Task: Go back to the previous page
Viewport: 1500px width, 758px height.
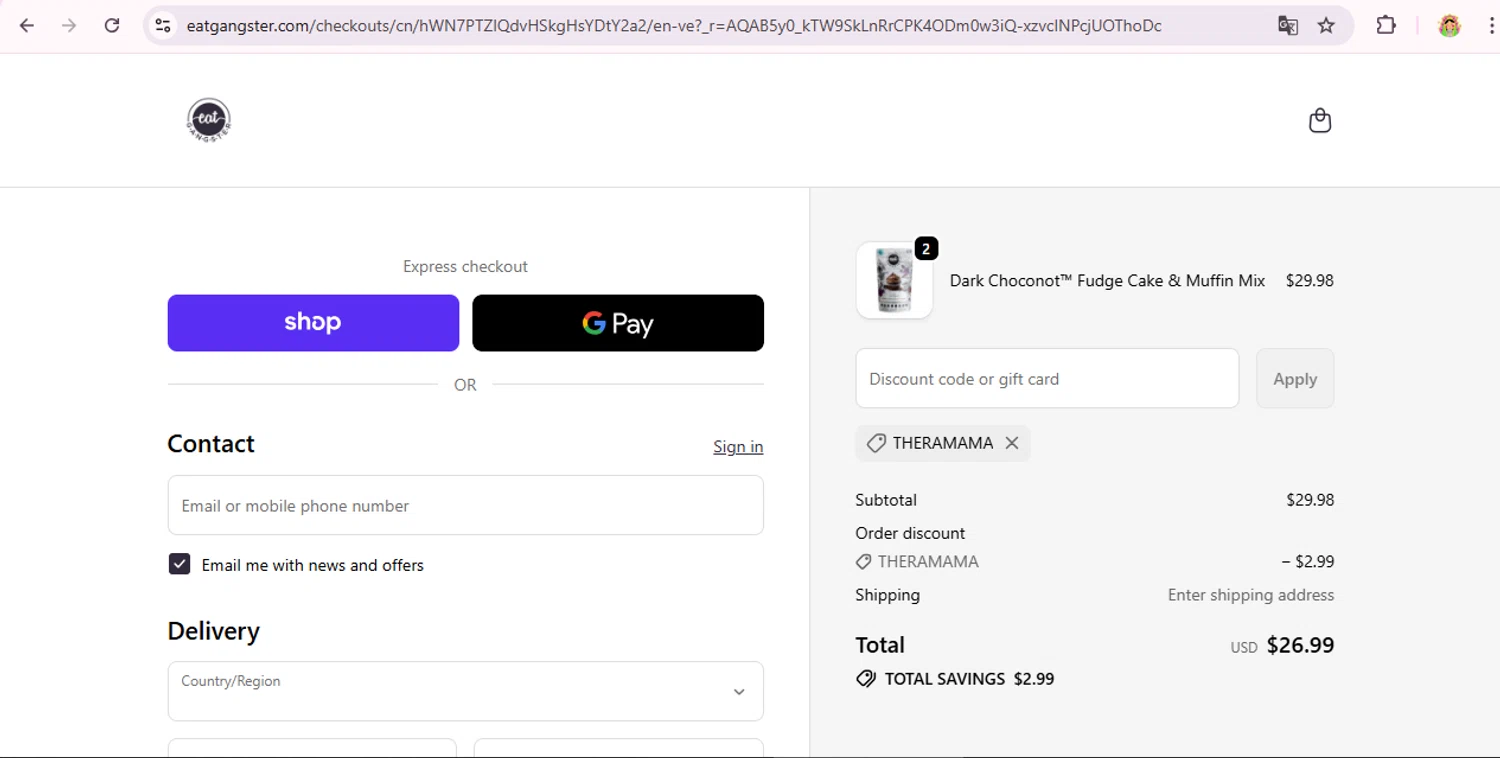Action: coord(27,26)
